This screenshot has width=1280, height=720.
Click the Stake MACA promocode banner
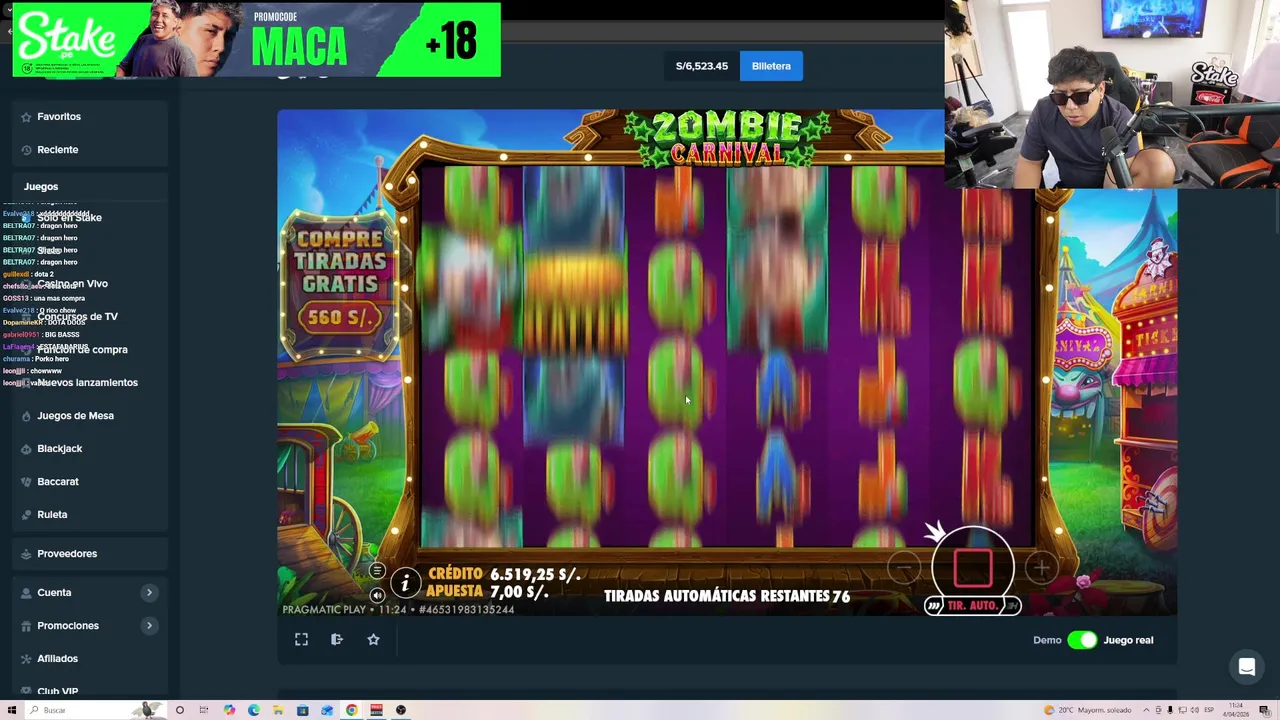click(257, 40)
